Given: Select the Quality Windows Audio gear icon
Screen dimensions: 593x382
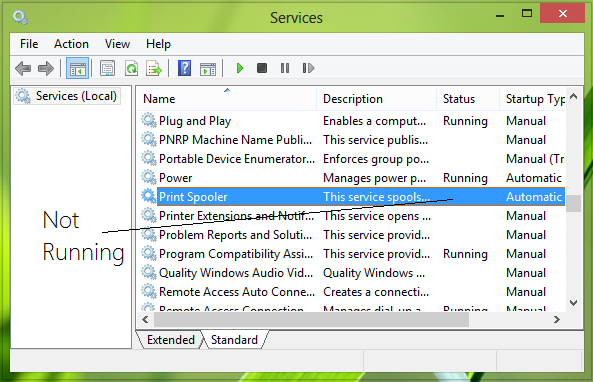Looking at the screenshot, I should pyautogui.click(x=149, y=272).
